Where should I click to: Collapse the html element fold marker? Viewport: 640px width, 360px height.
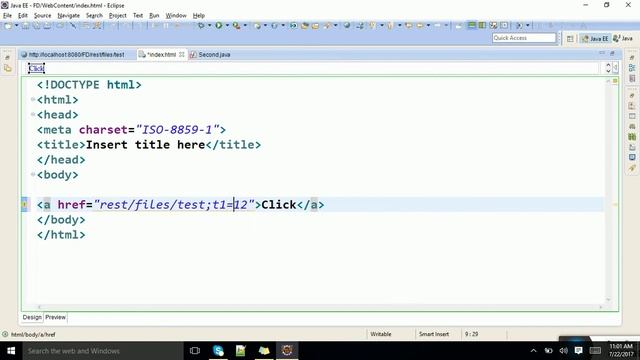[33, 99]
